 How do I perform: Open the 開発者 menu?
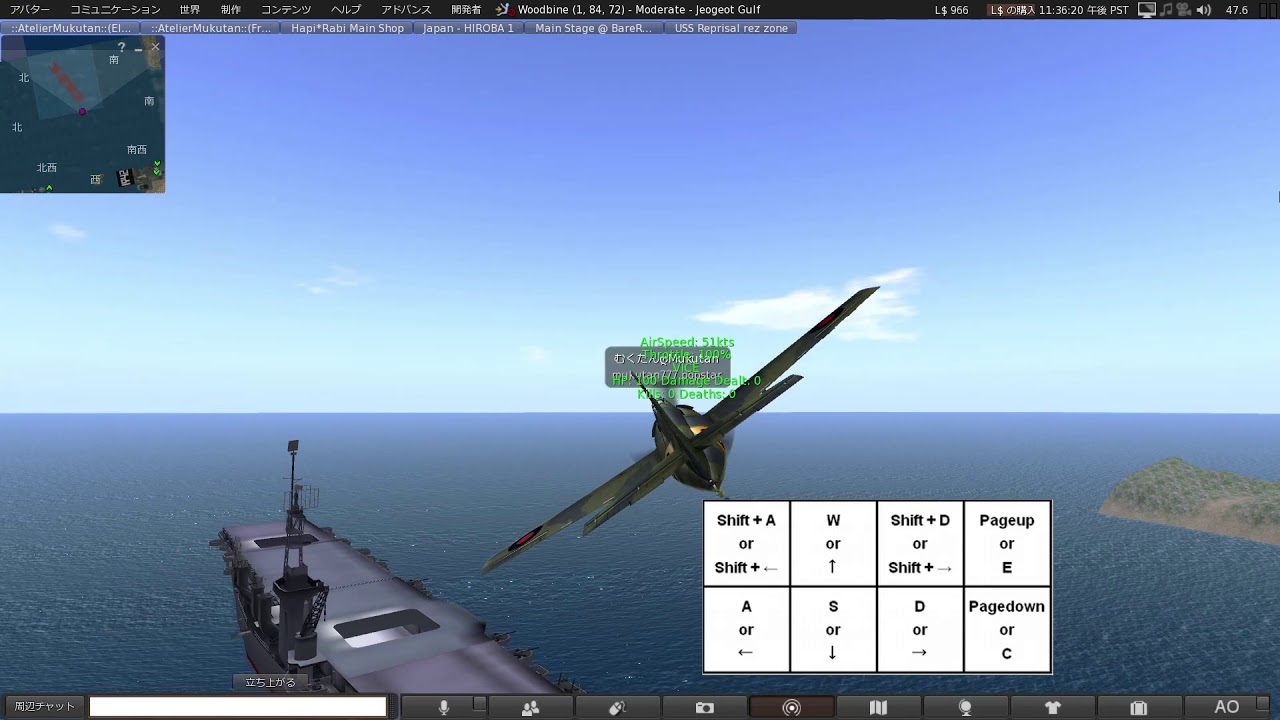466,10
